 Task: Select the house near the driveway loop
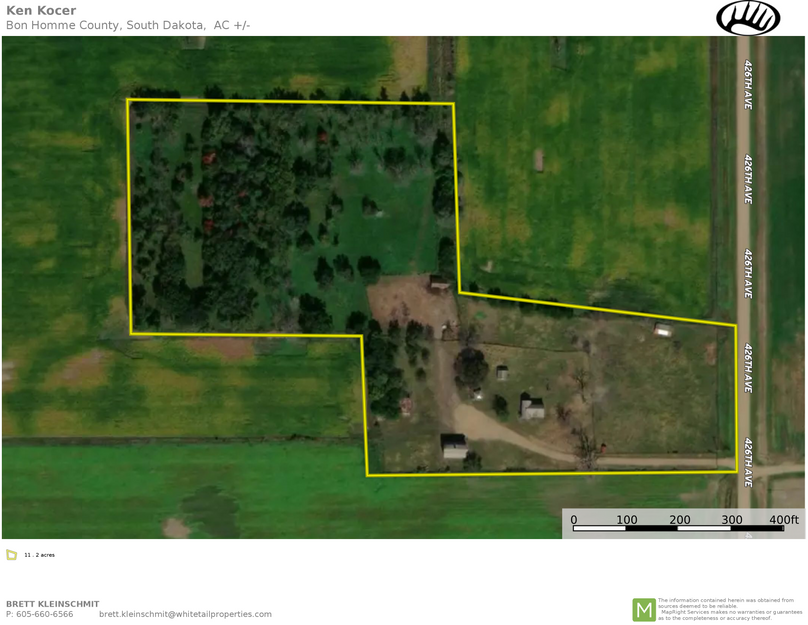click(x=530, y=407)
